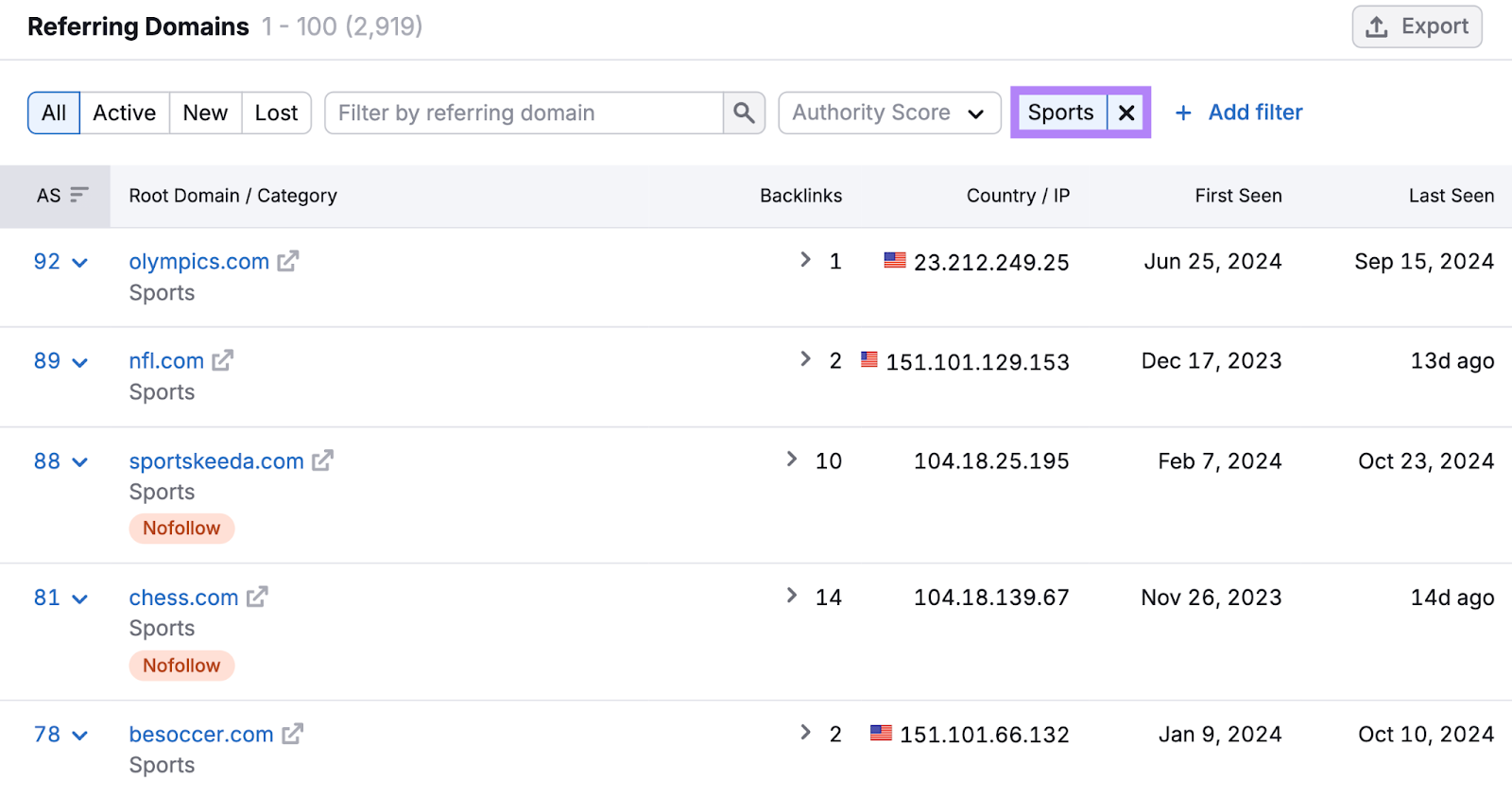Open the Authority Score dropdown
The height and width of the screenshot is (798, 1512).
889,113
